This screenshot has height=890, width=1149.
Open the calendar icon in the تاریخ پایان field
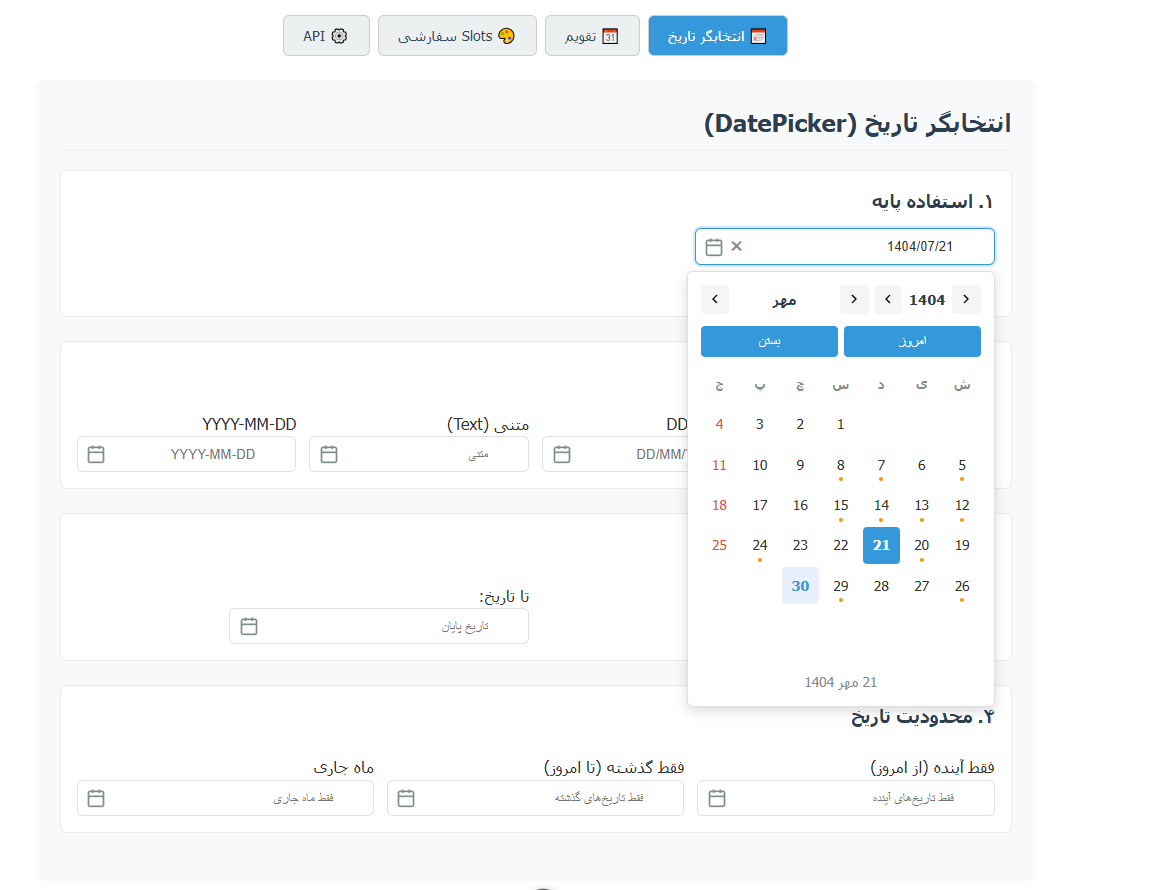[249, 626]
